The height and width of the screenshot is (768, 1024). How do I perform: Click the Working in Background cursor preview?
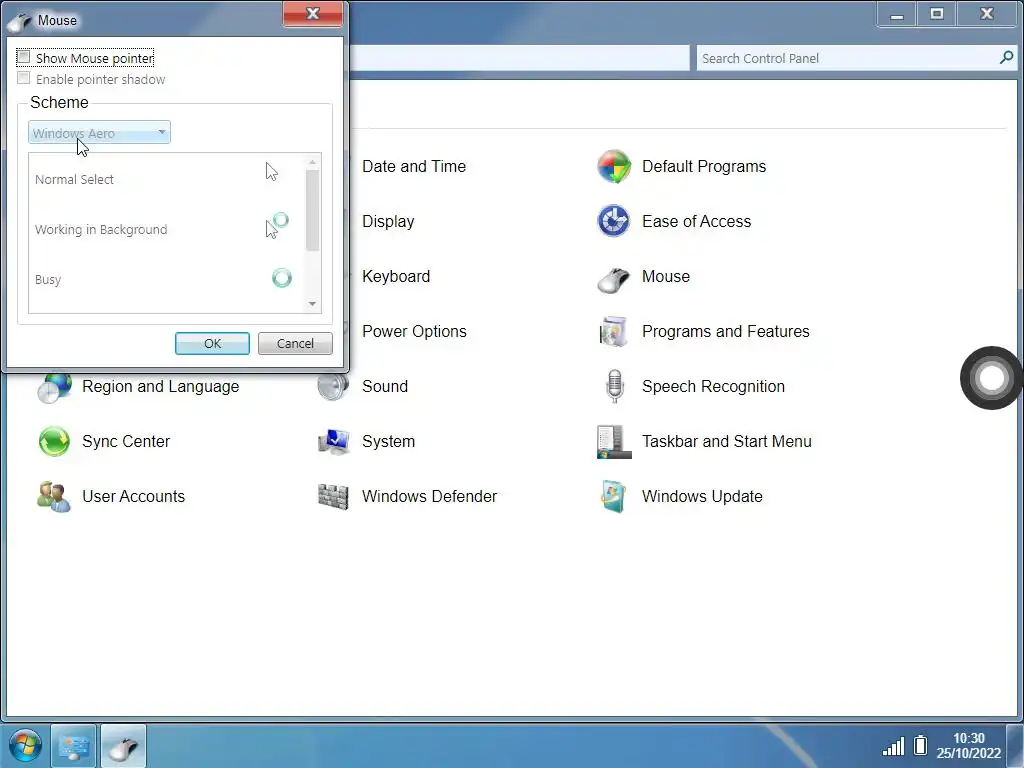[x=276, y=225]
